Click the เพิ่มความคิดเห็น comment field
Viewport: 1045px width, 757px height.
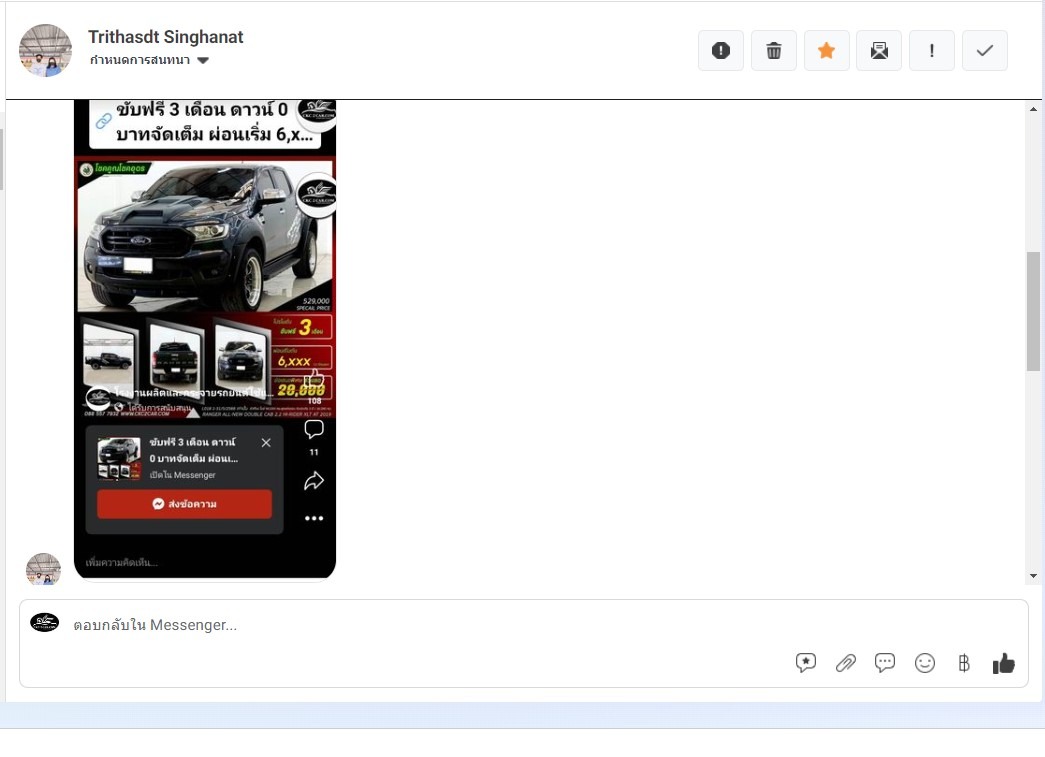point(122,562)
